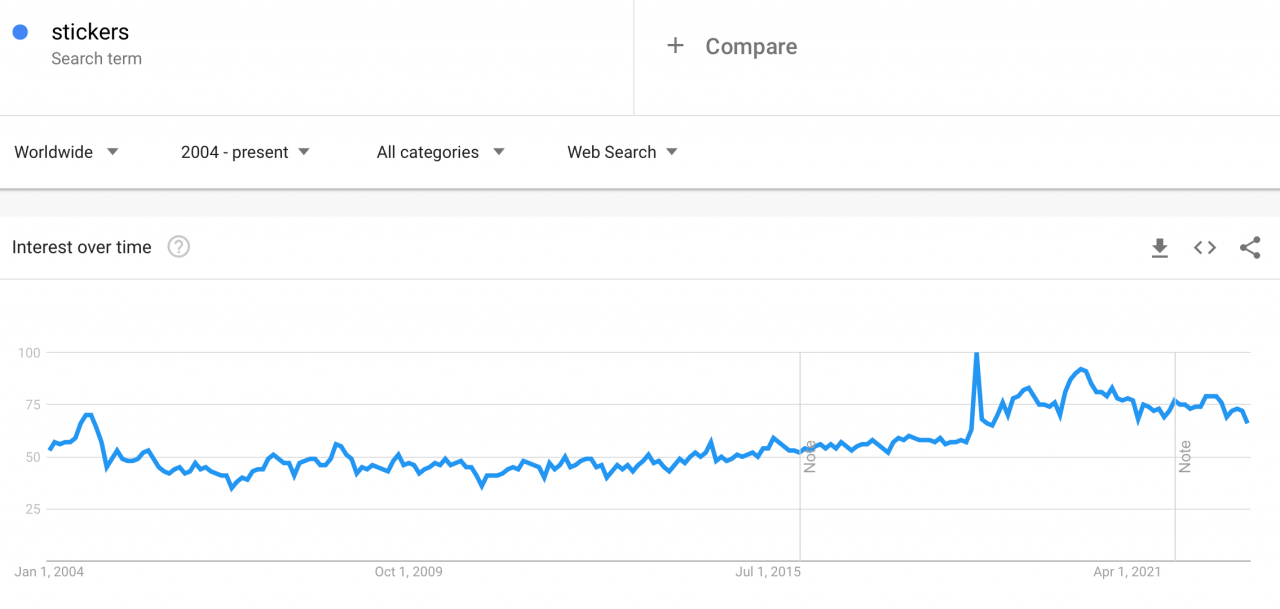
Task: Click the Apr 1, 2021 axis label
Action: tap(1127, 572)
